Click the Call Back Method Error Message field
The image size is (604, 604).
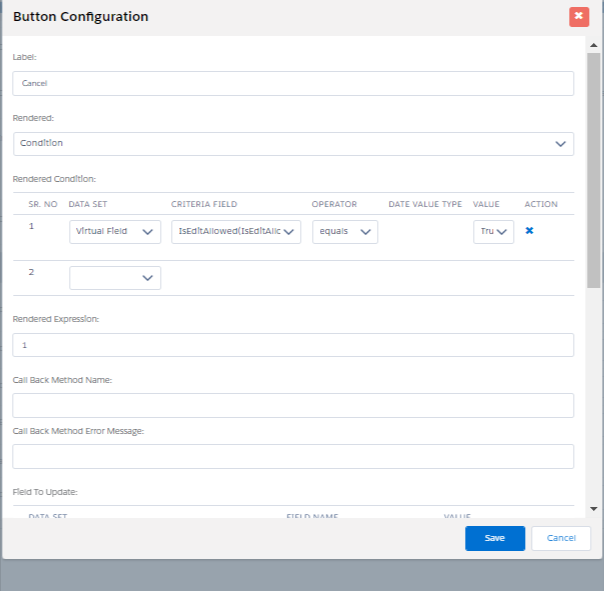(293, 456)
